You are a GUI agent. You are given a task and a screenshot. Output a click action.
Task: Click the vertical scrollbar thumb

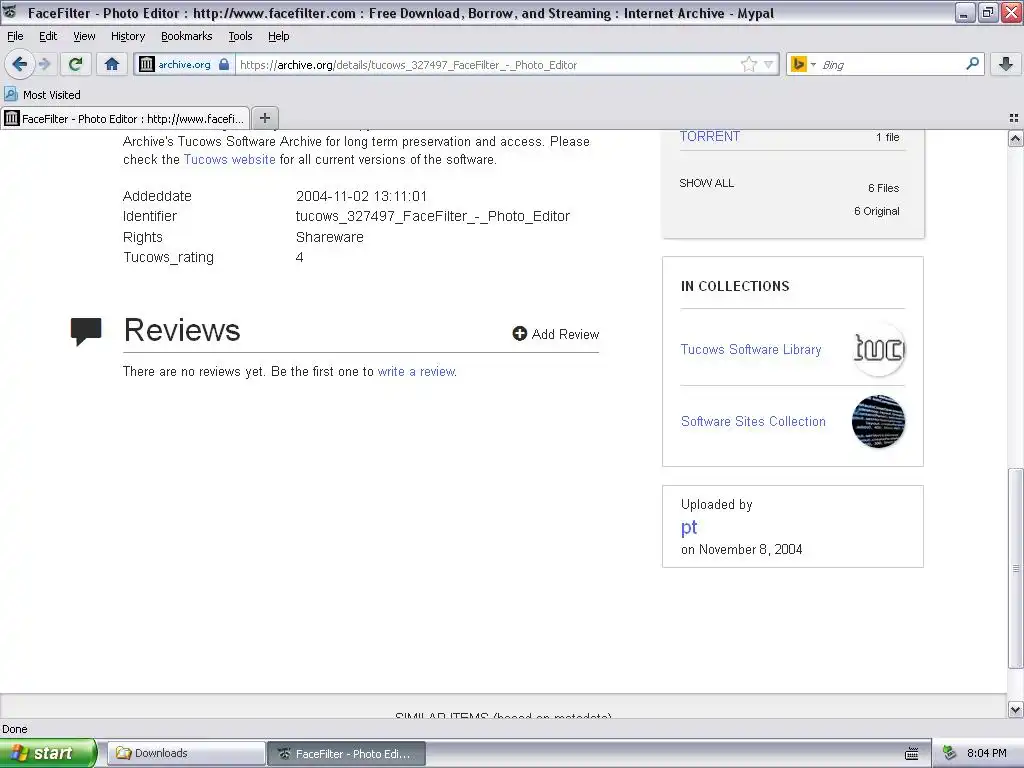click(1015, 568)
